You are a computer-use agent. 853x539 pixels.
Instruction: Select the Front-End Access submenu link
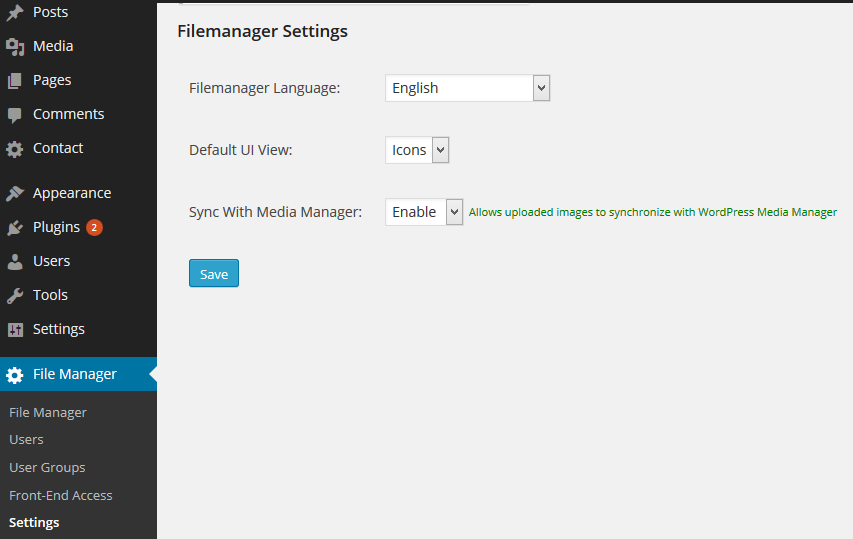tap(60, 495)
